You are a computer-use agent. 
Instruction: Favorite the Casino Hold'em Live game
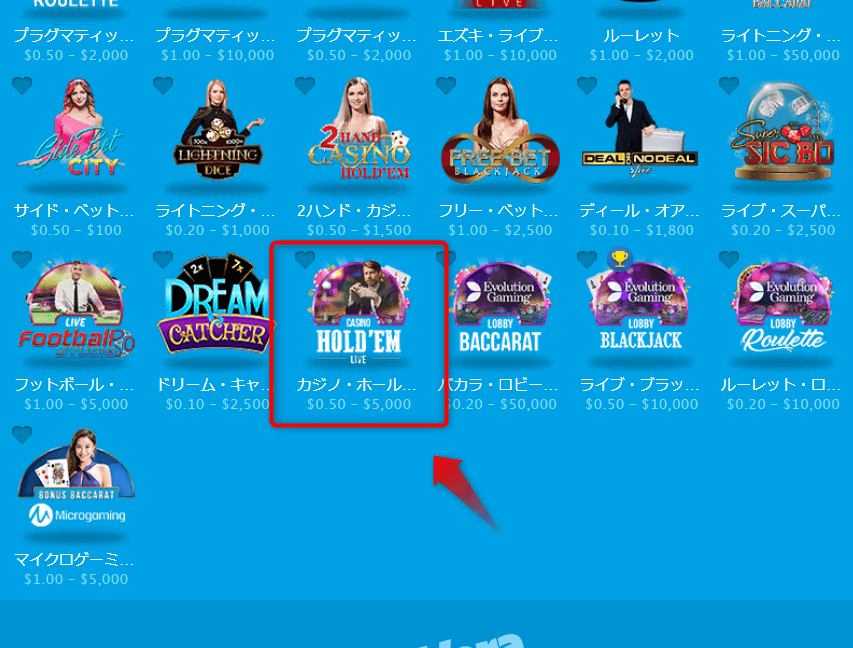pos(305,260)
